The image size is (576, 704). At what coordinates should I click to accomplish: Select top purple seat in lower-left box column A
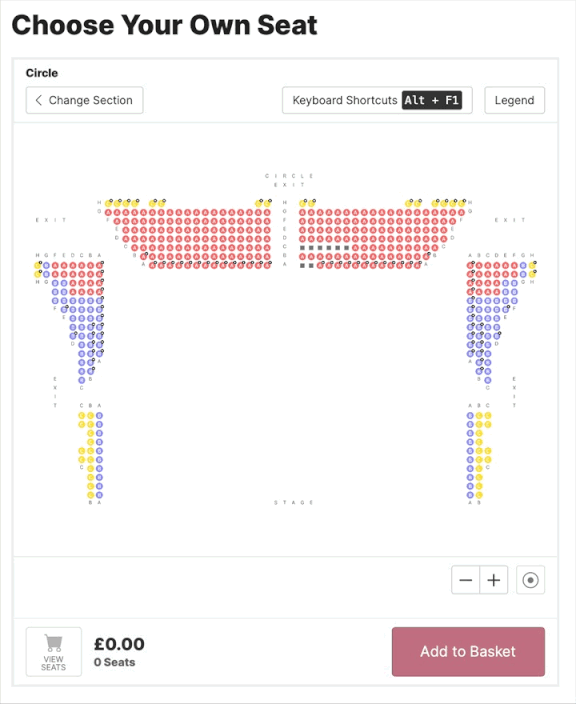point(99,416)
